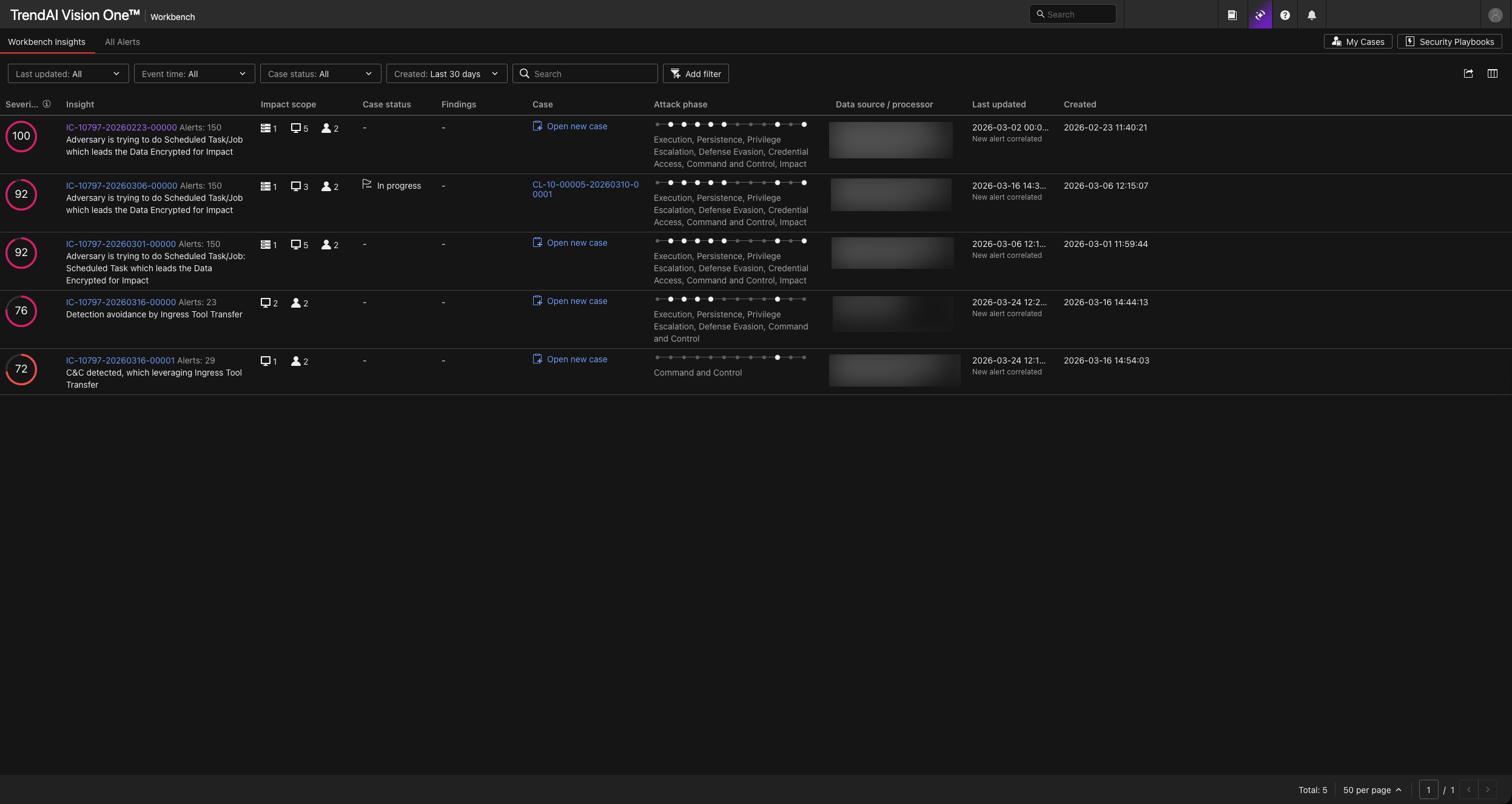Viewport: 1512px width, 804px height.
Task: Switch to the All Alerts tab
Action: 122,42
